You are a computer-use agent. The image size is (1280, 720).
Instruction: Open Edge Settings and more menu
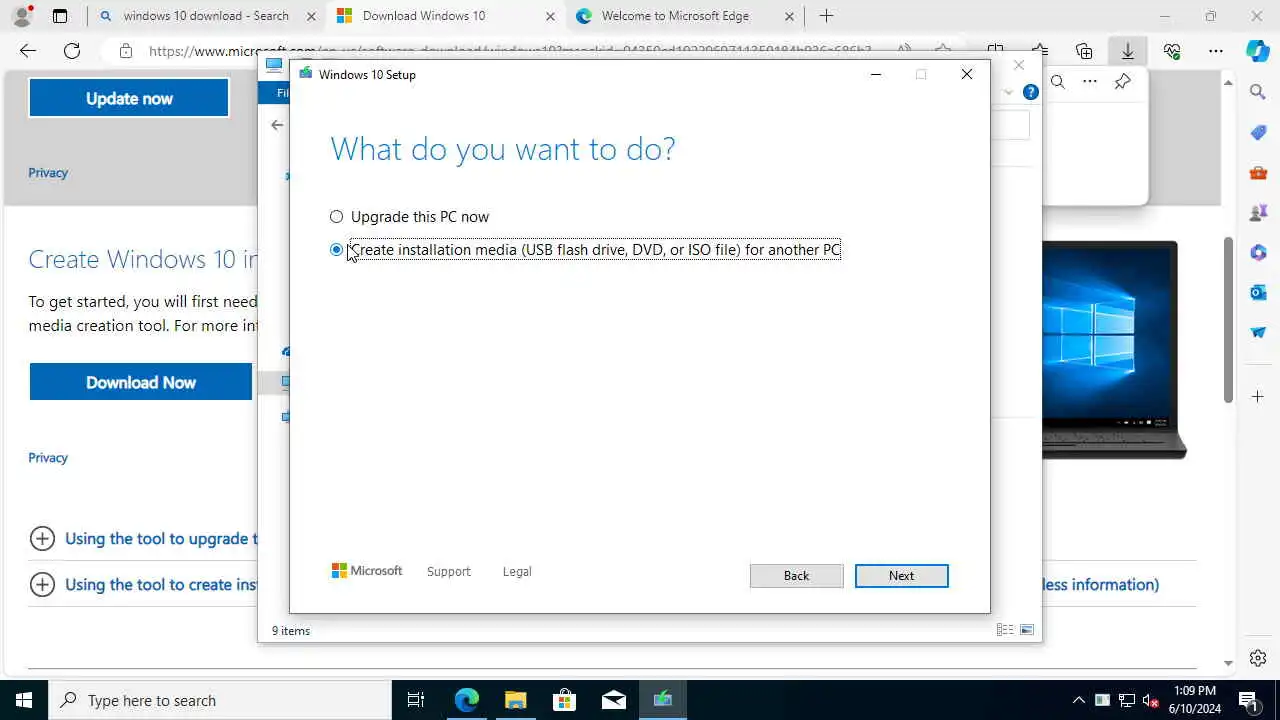[x=1216, y=51]
